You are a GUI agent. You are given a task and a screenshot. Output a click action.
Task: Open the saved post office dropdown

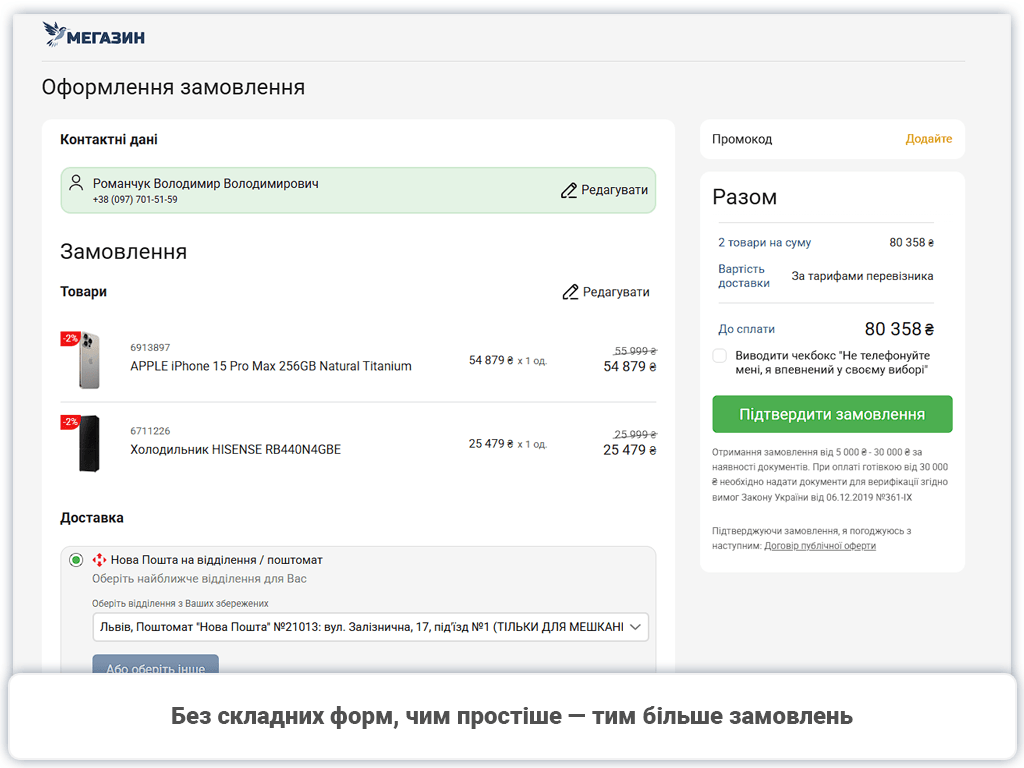(x=370, y=627)
